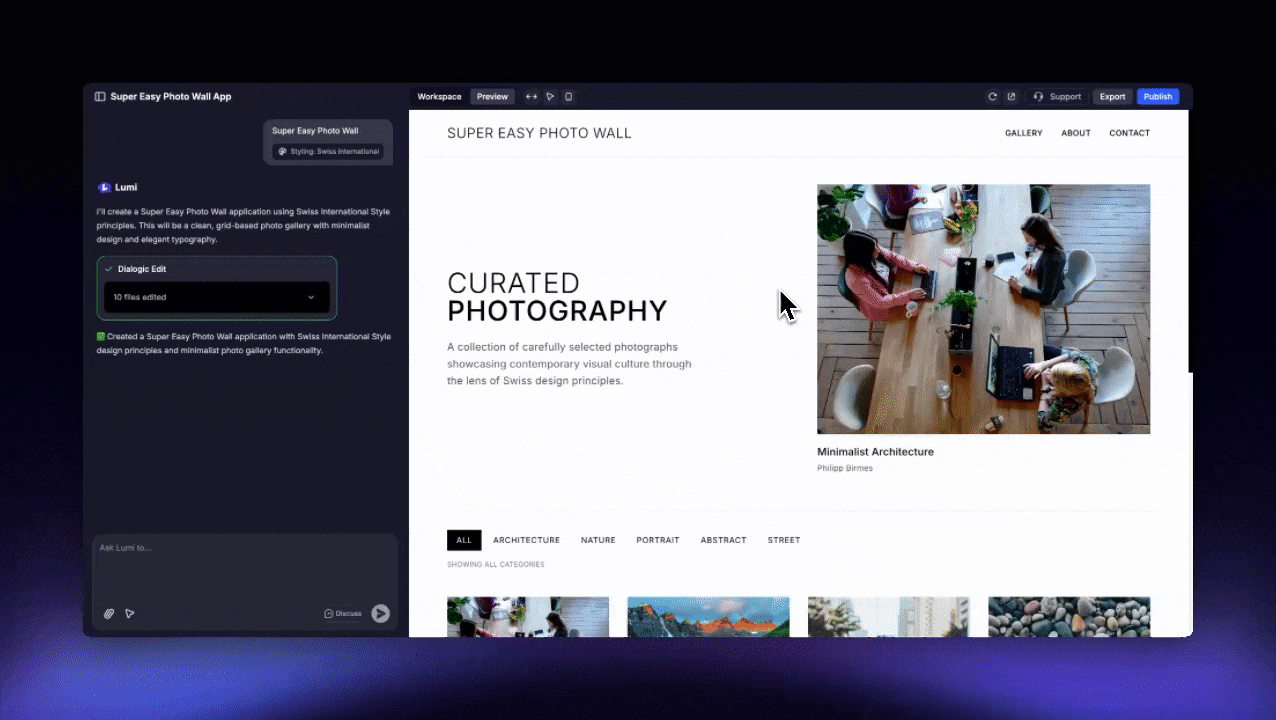Click the headset Support icon
This screenshot has height=720, width=1276.
pyautogui.click(x=1038, y=97)
